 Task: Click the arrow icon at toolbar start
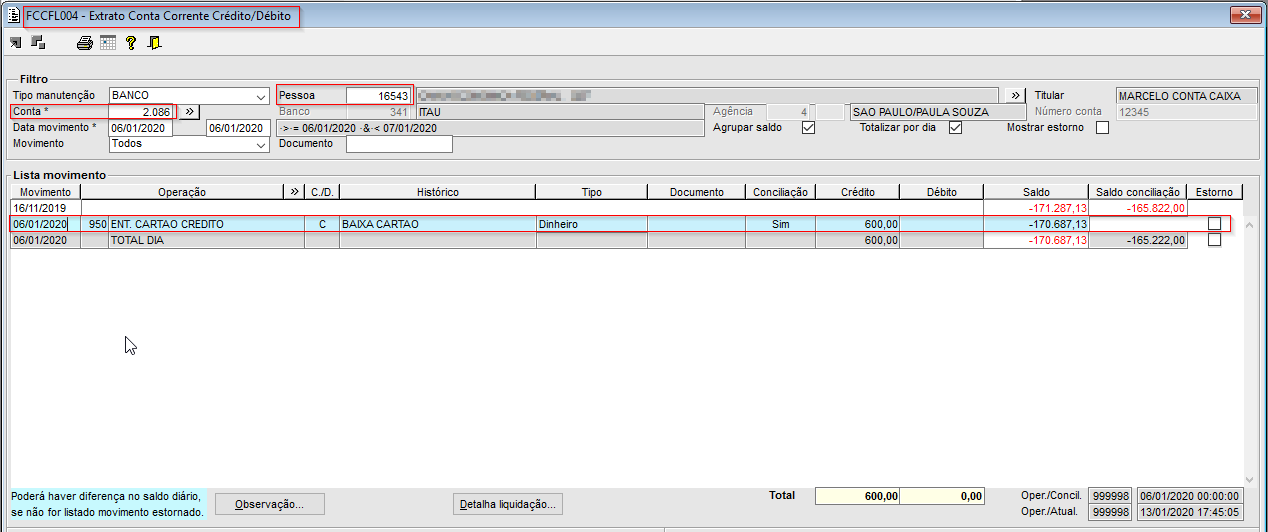click(x=15, y=43)
